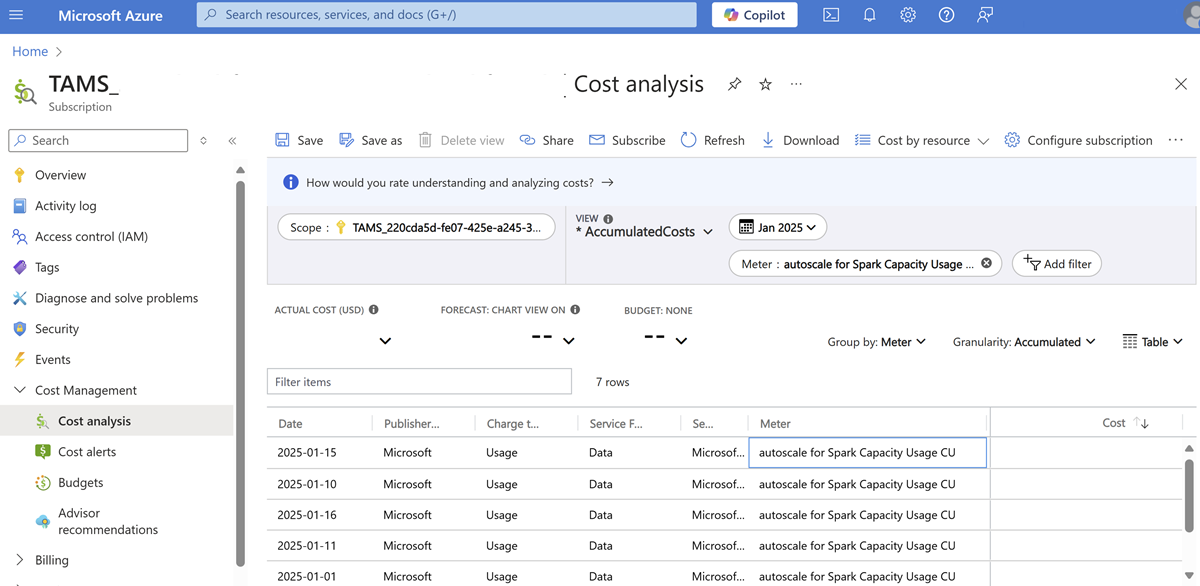Pin Cost analysis to dashboard
The image size is (1200, 586).
coord(734,85)
